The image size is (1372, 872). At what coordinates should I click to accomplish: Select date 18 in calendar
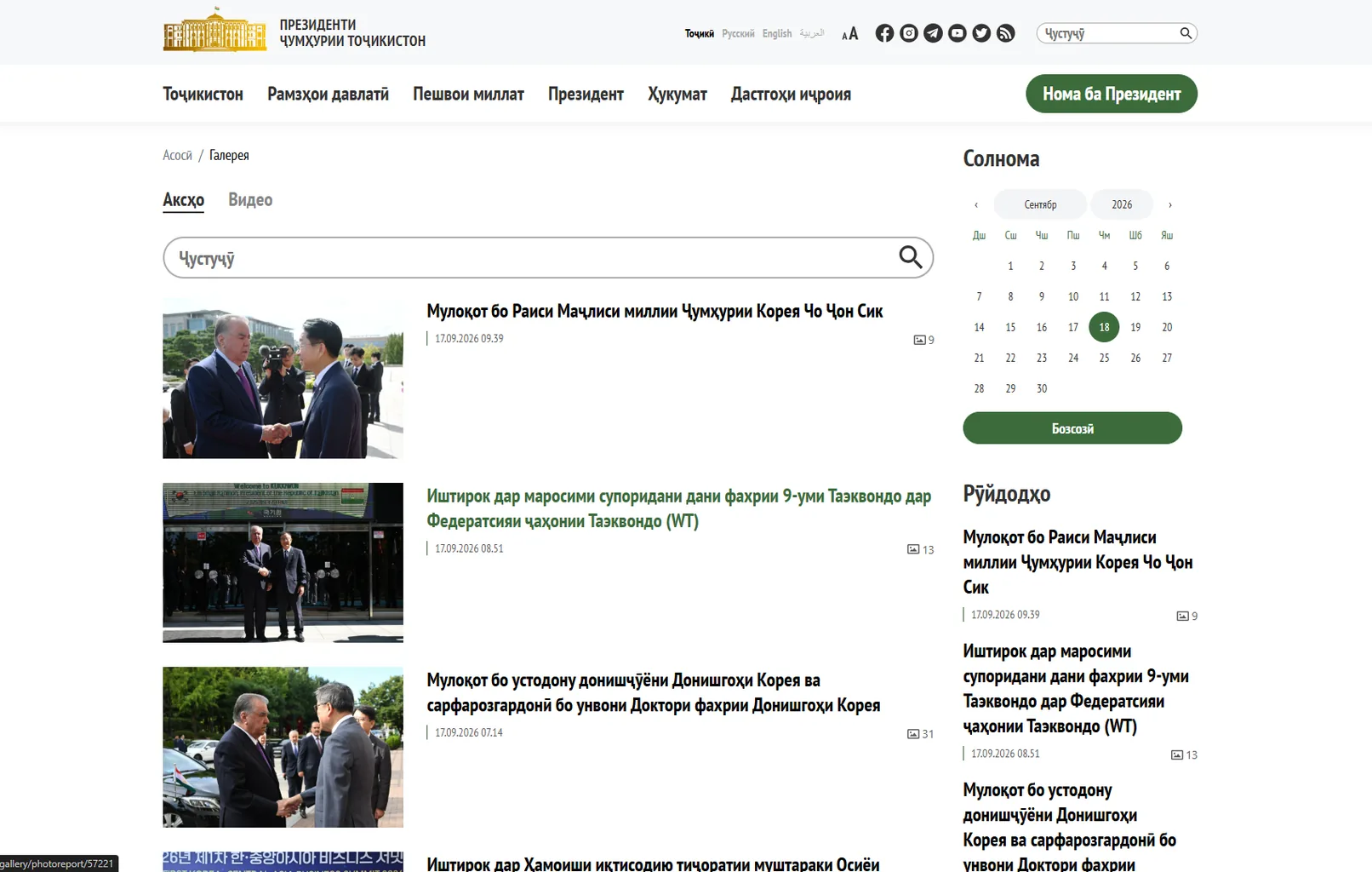click(x=1104, y=327)
